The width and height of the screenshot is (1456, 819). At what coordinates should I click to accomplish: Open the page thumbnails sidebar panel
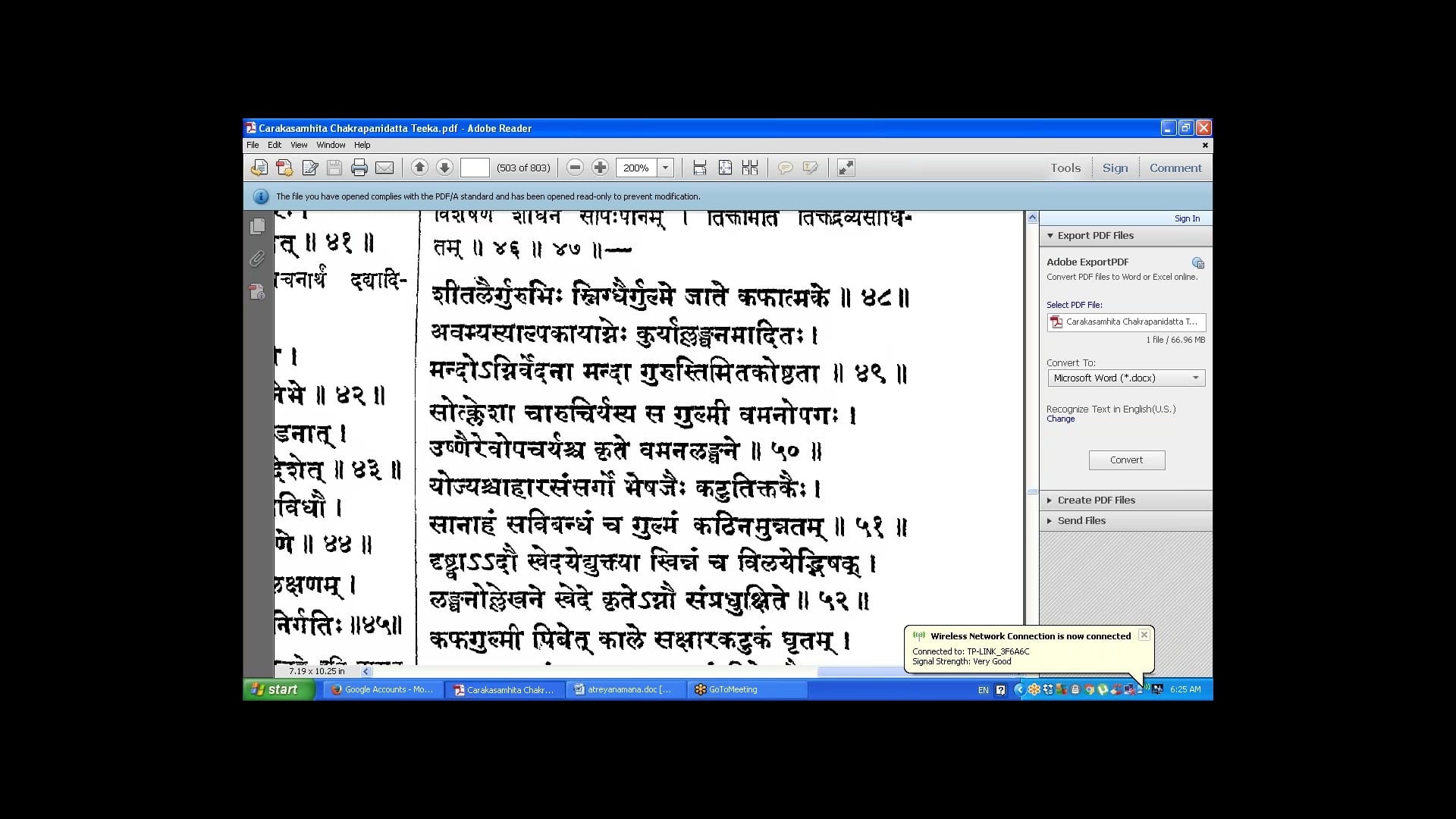coord(258,226)
